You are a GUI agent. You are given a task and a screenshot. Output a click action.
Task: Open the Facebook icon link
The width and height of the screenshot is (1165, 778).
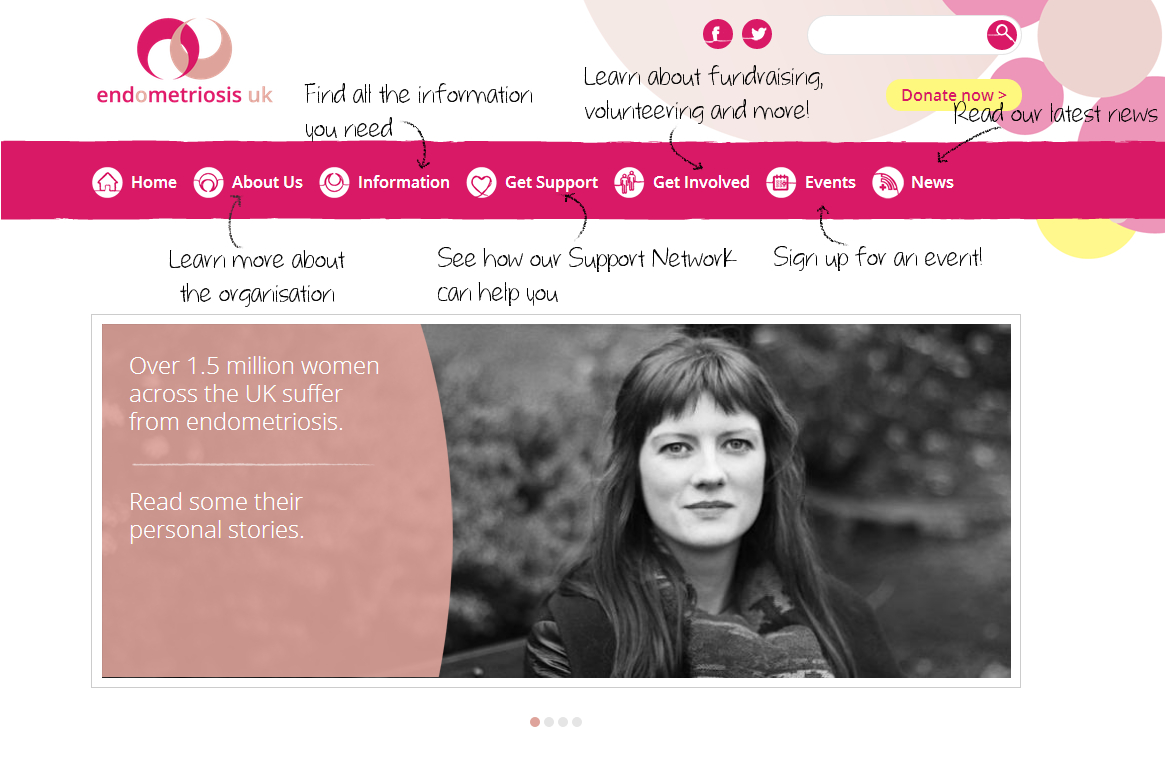coord(717,33)
